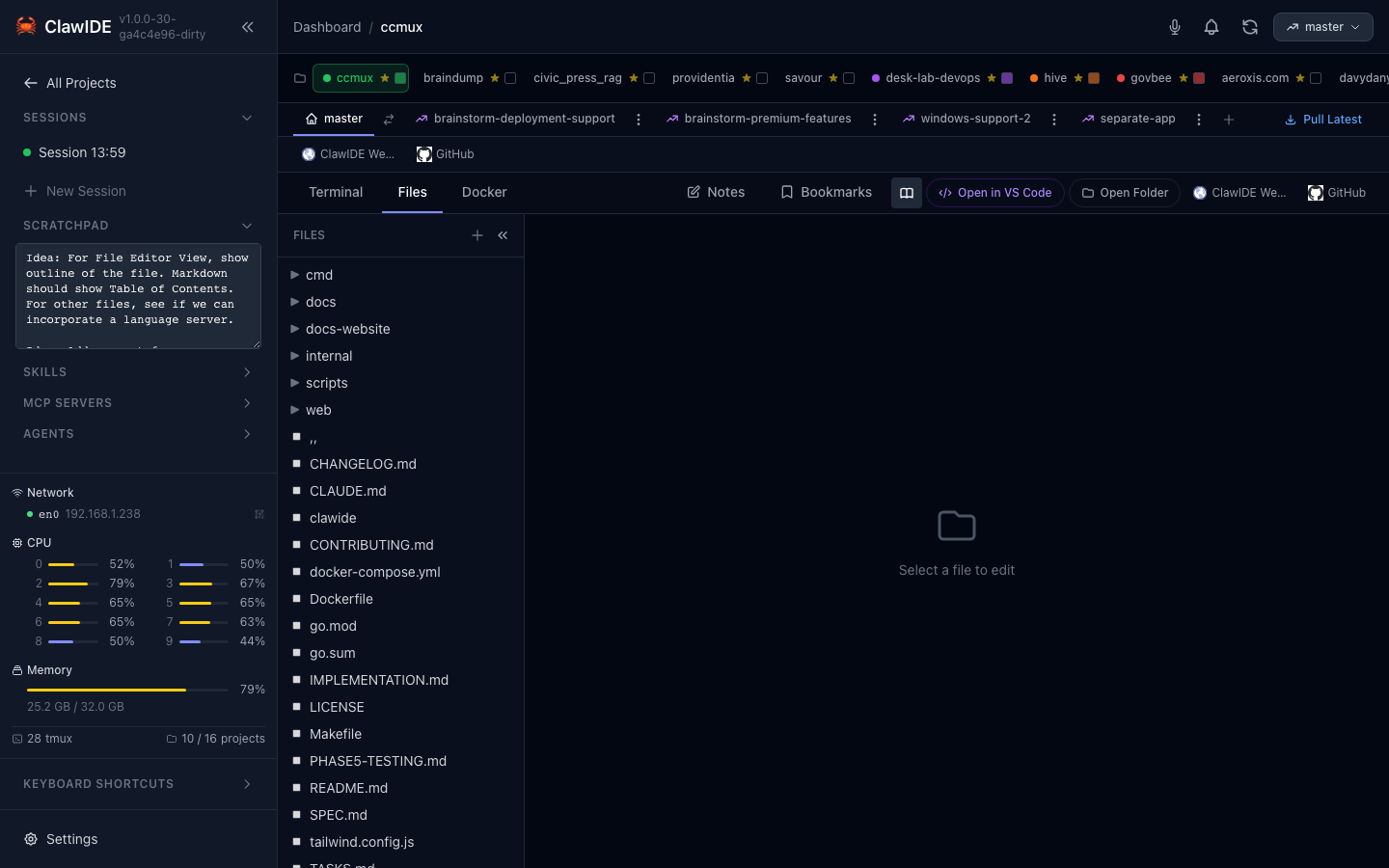Click the sync refresh icon near master button
Viewport: 1389px width, 868px height.
1250,27
